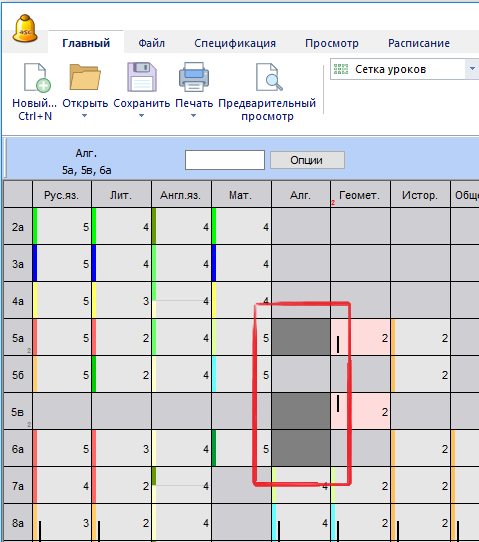Open the Расписание tab
The height and width of the screenshot is (542, 479).
pos(419,43)
